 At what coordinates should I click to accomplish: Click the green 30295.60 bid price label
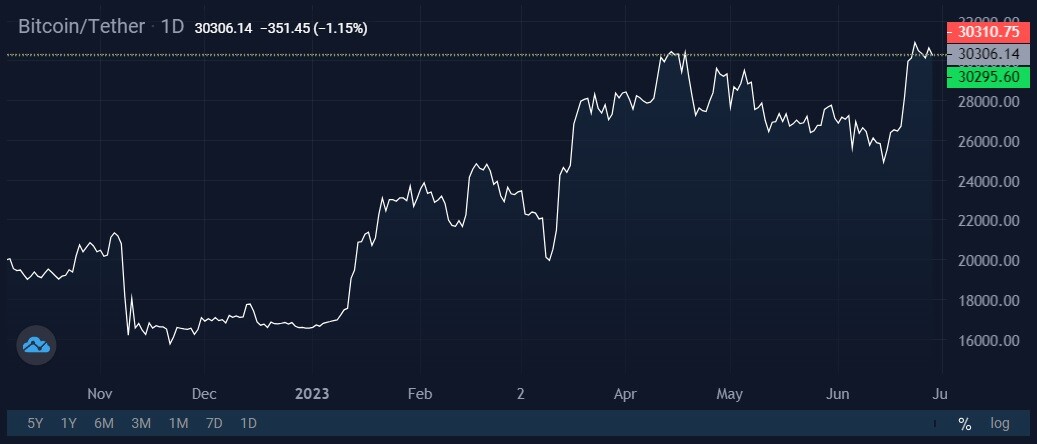(989, 77)
